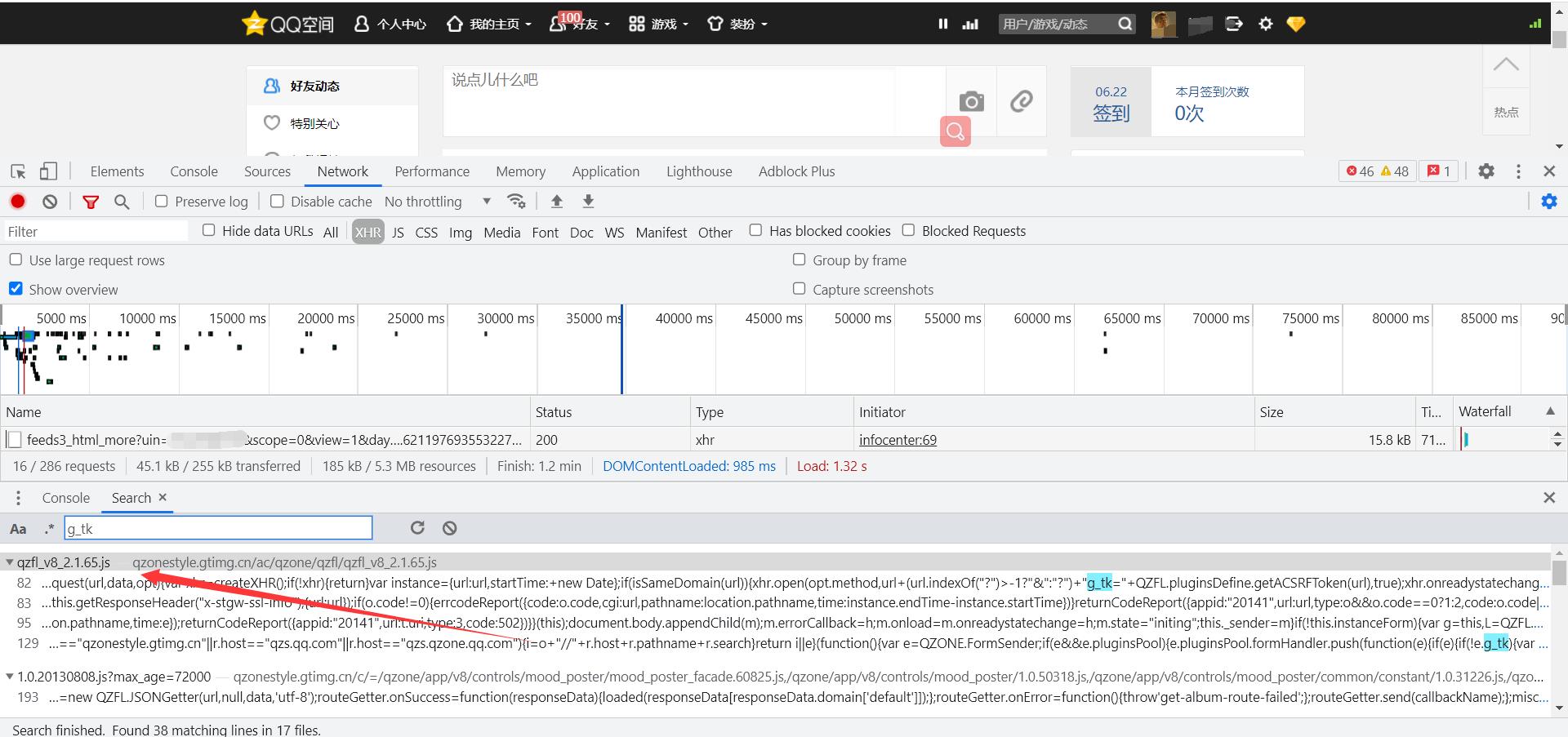Check Blocked Requests

point(908,230)
